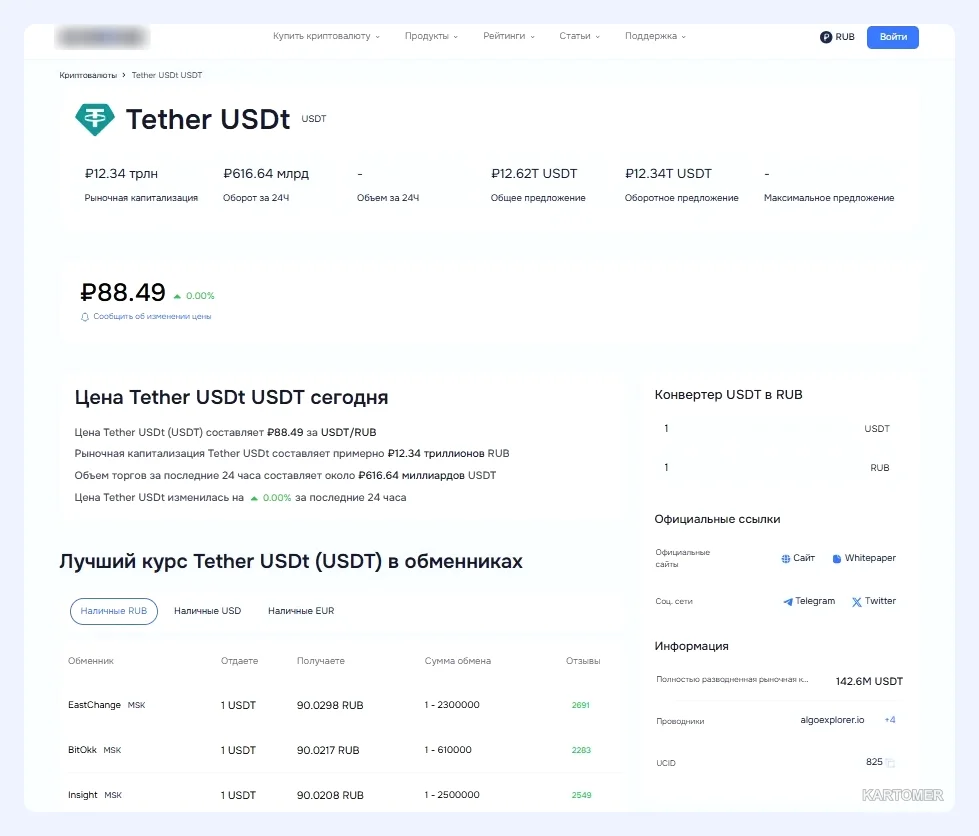Image resolution: width=979 pixels, height=836 pixels.
Task: Click the Получаете column header
Action: click(x=320, y=661)
